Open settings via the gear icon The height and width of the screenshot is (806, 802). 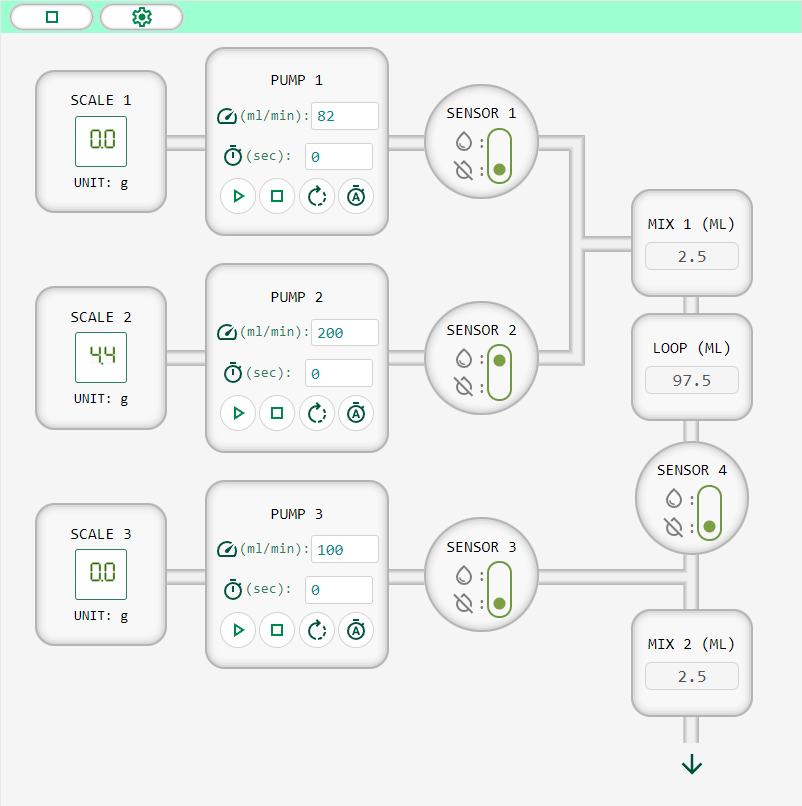pos(141,17)
